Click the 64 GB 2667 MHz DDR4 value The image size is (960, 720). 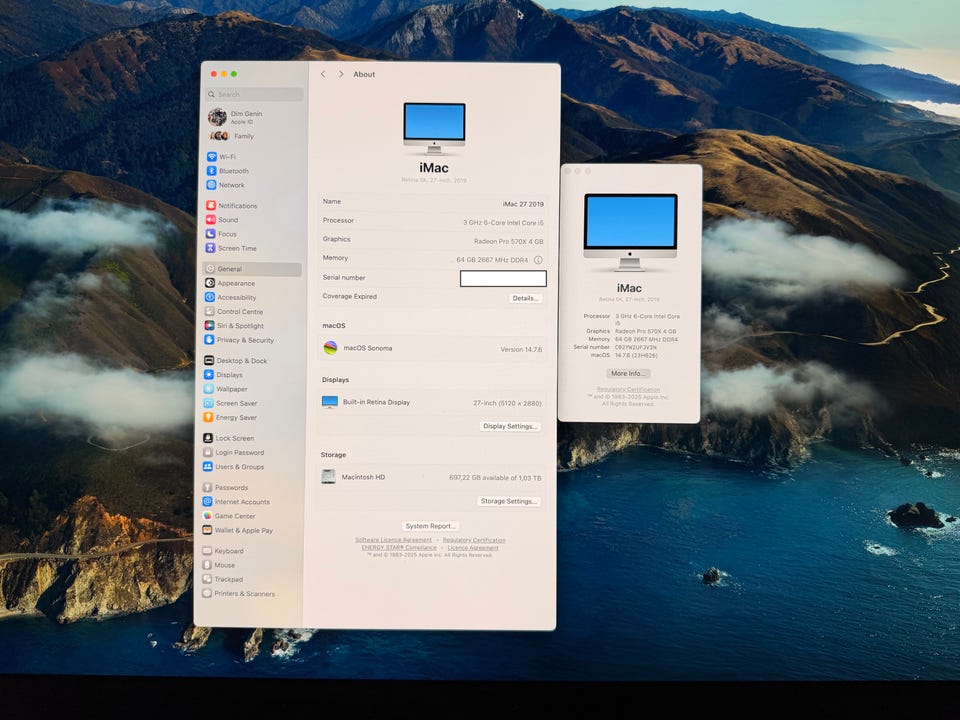coord(492,260)
